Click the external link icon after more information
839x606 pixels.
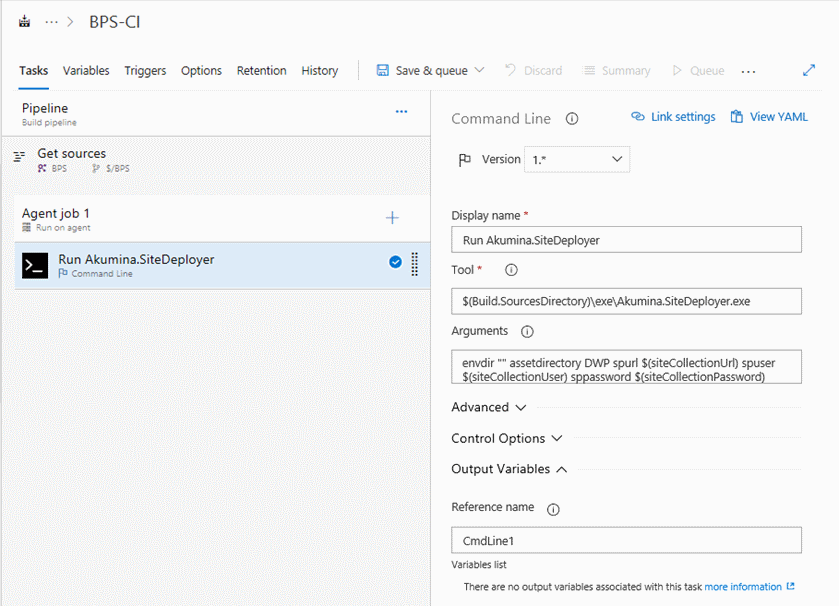tap(790, 586)
